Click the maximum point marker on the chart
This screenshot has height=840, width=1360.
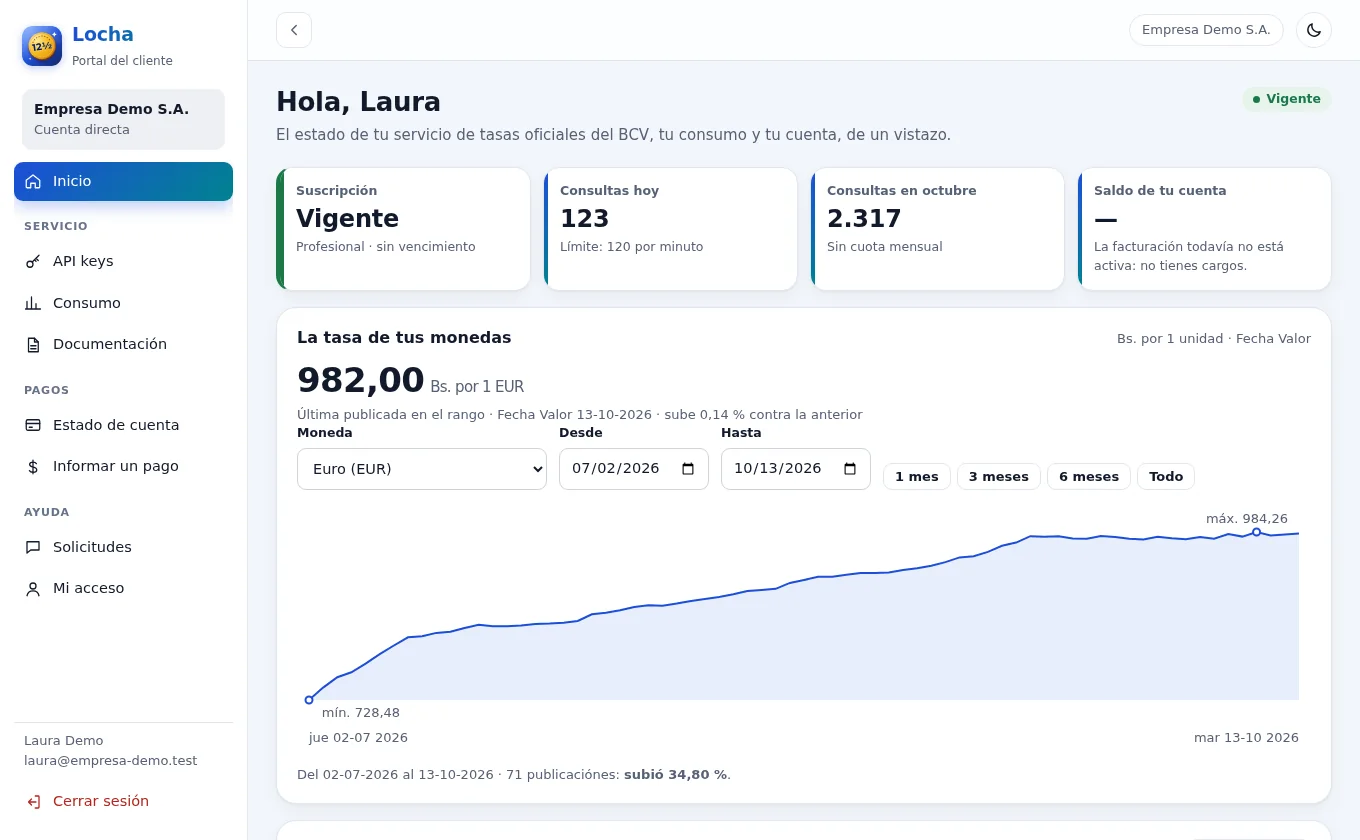(1256, 532)
